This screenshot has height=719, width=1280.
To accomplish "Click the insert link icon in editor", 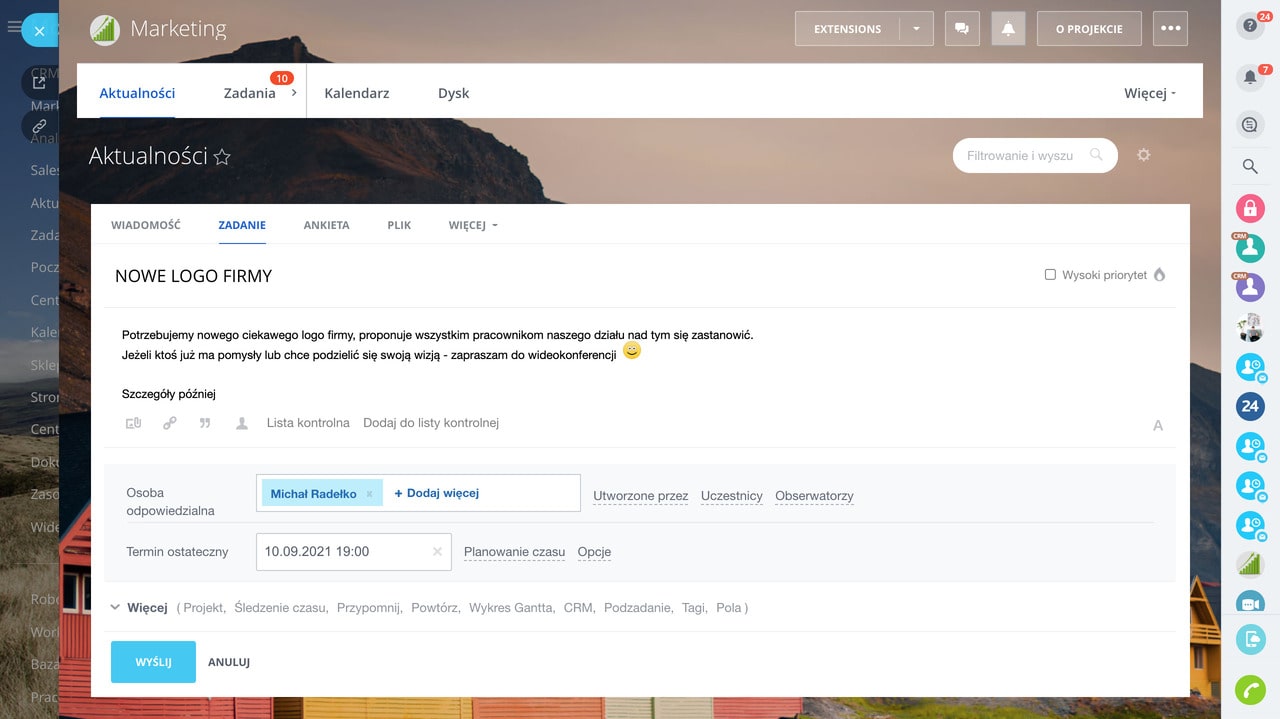I will click(x=170, y=423).
